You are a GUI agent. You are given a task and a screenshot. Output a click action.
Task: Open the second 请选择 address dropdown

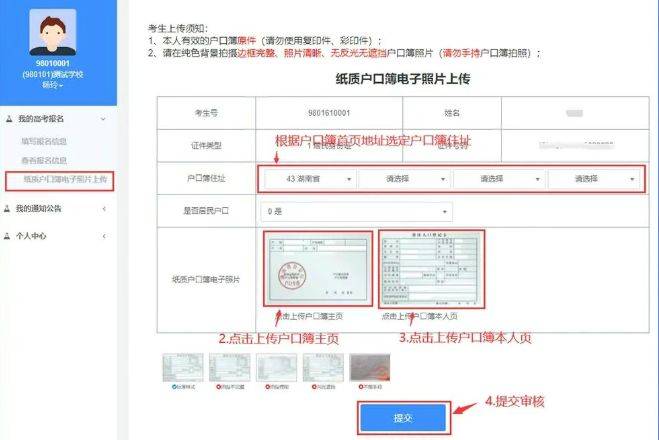click(x=402, y=179)
